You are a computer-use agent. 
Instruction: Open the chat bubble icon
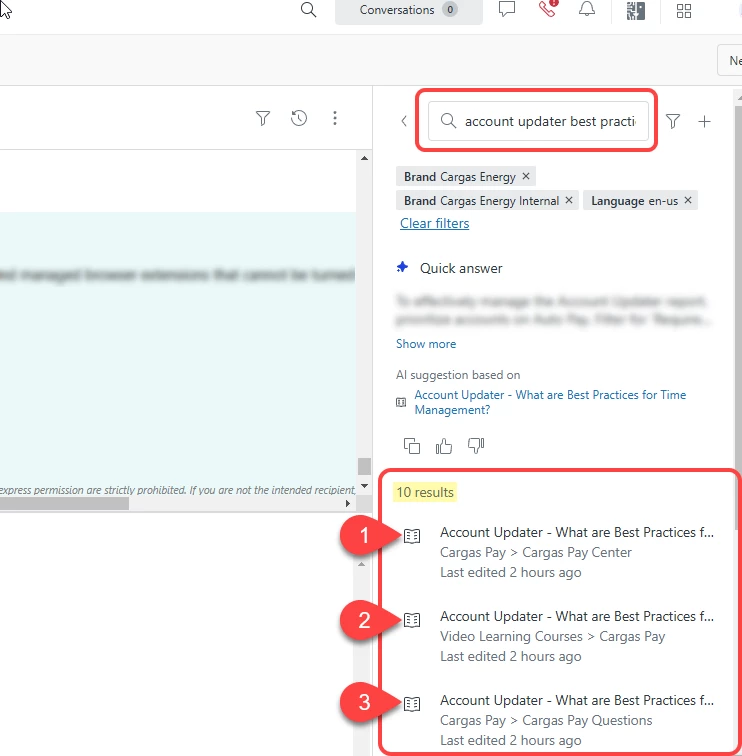point(507,10)
